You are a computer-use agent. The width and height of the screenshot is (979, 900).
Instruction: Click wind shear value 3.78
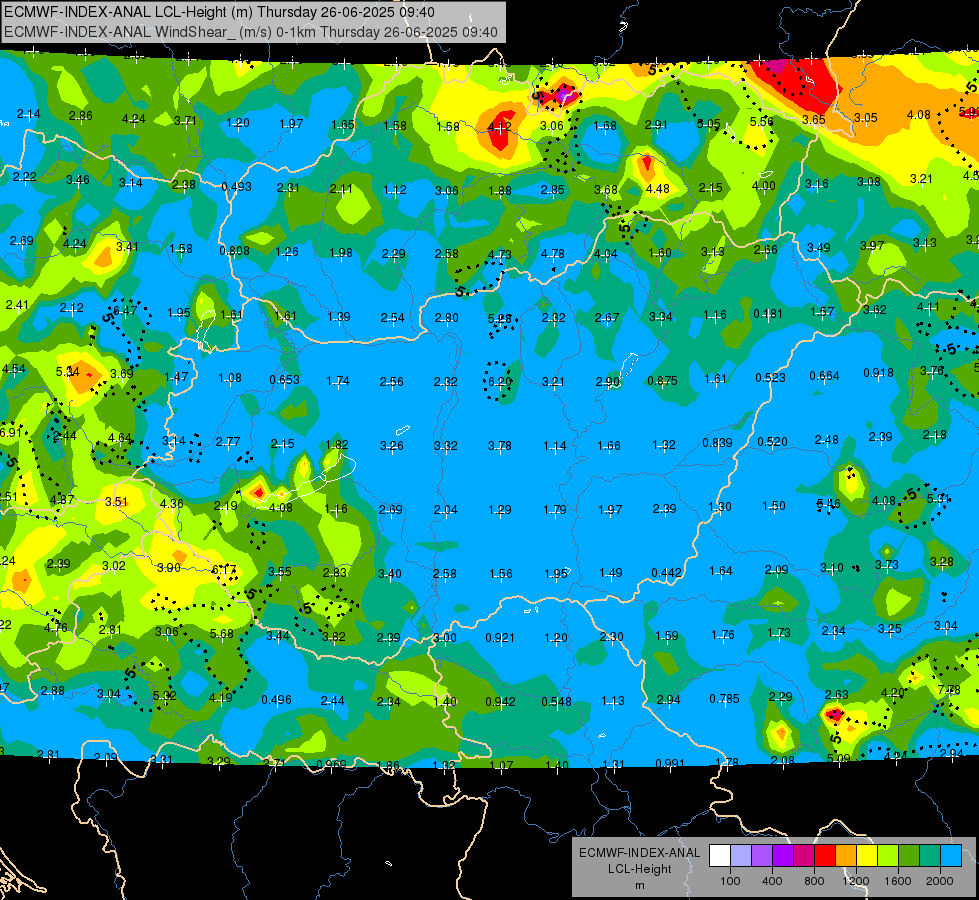[x=499, y=445]
